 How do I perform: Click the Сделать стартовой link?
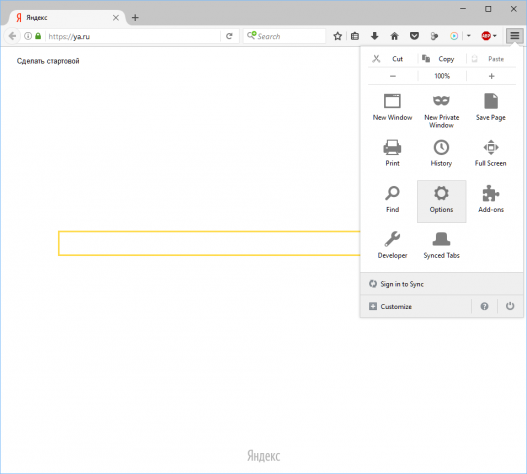[48, 61]
